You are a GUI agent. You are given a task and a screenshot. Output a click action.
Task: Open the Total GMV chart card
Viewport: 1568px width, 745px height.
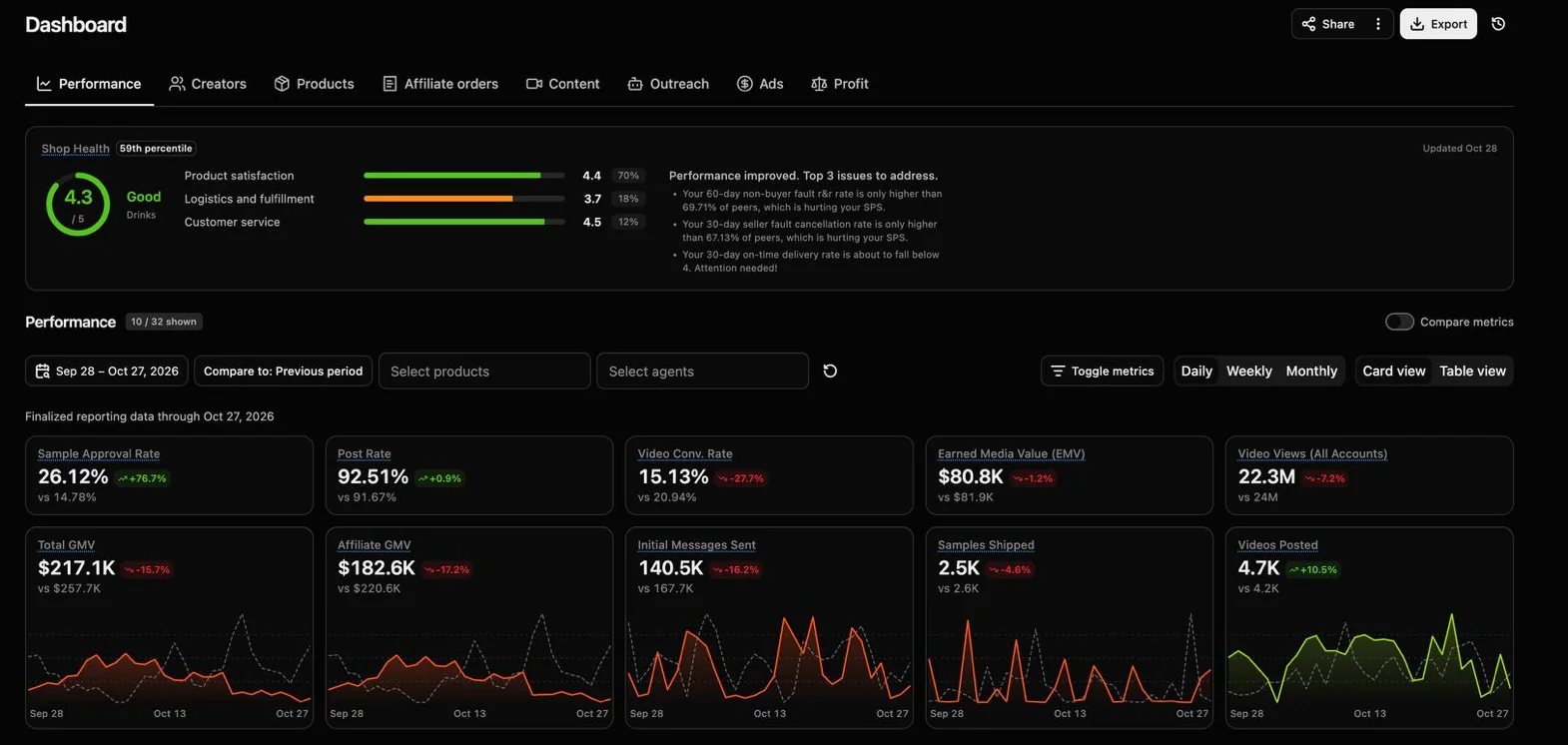169,627
